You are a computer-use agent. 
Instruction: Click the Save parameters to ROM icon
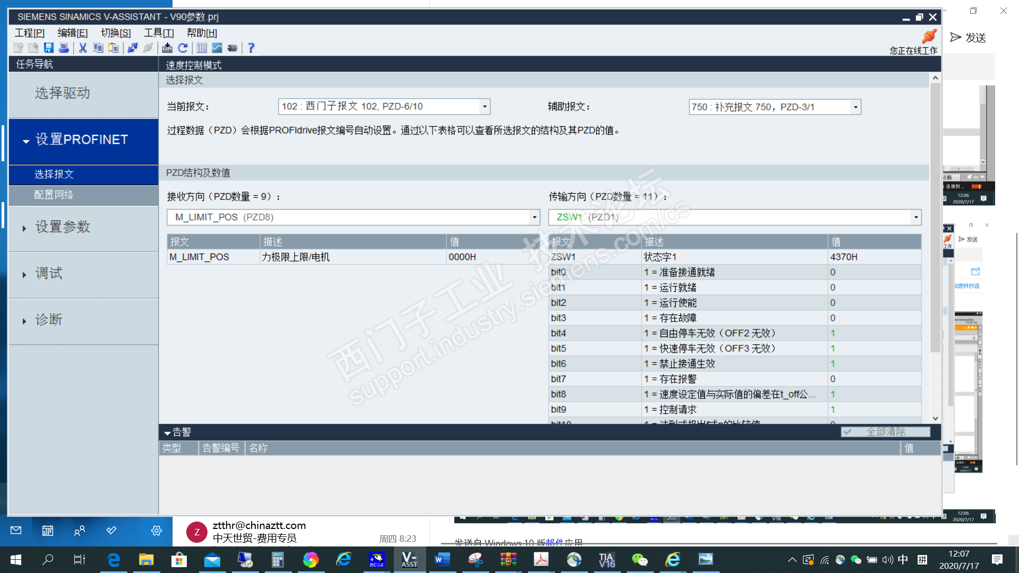pos(167,48)
